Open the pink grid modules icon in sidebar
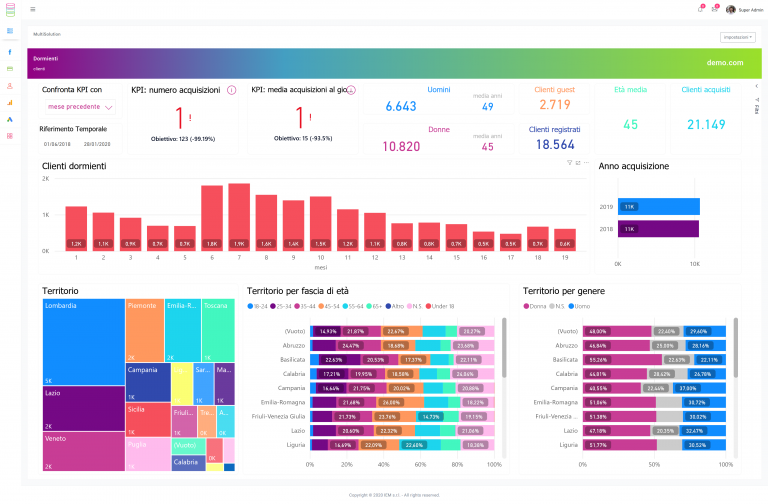Screen dimensions: 768x504 pyautogui.click(x=10, y=136)
